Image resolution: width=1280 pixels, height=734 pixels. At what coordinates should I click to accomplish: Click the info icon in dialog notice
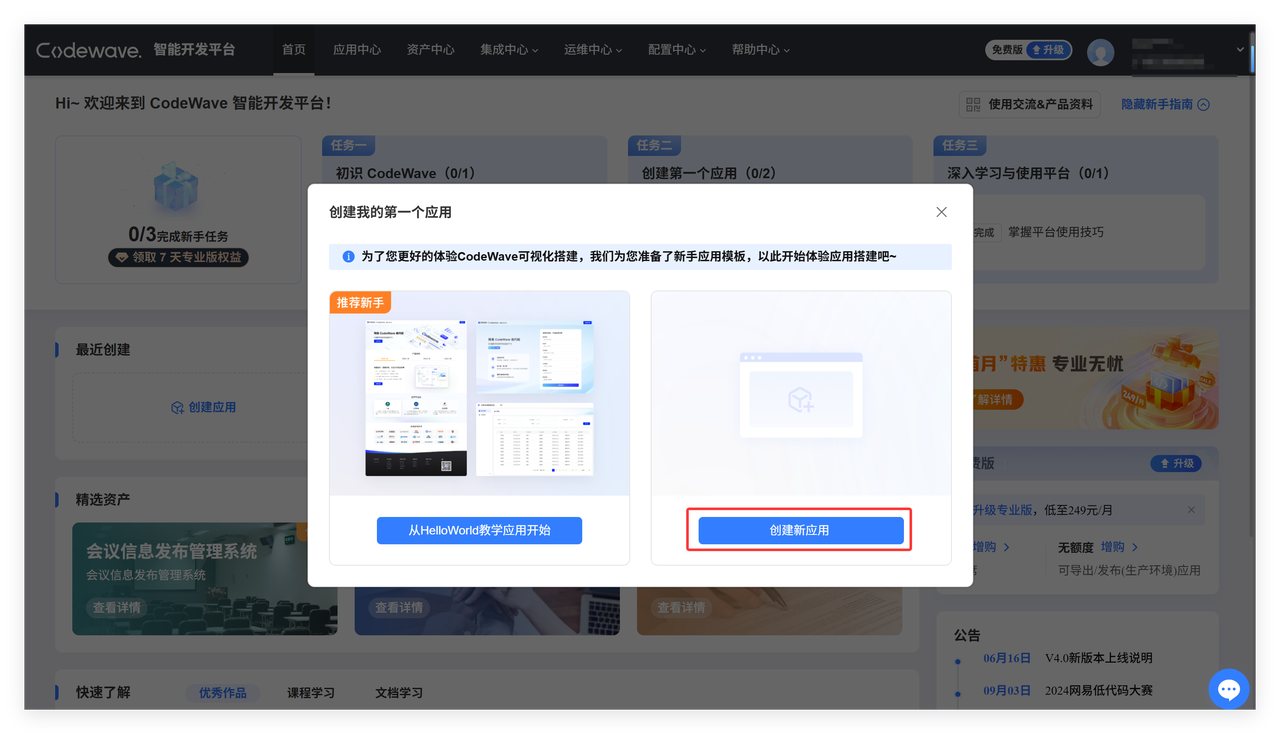[x=348, y=257]
